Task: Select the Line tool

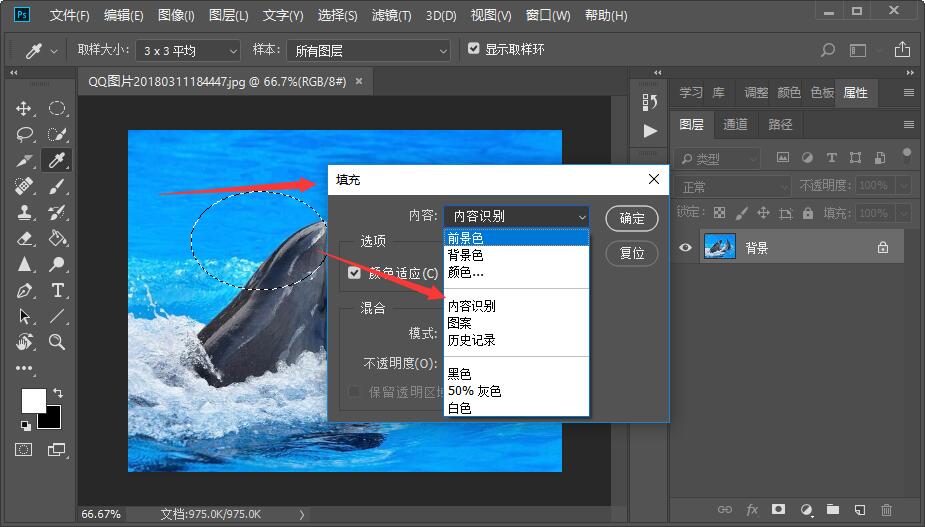Action: [57, 316]
